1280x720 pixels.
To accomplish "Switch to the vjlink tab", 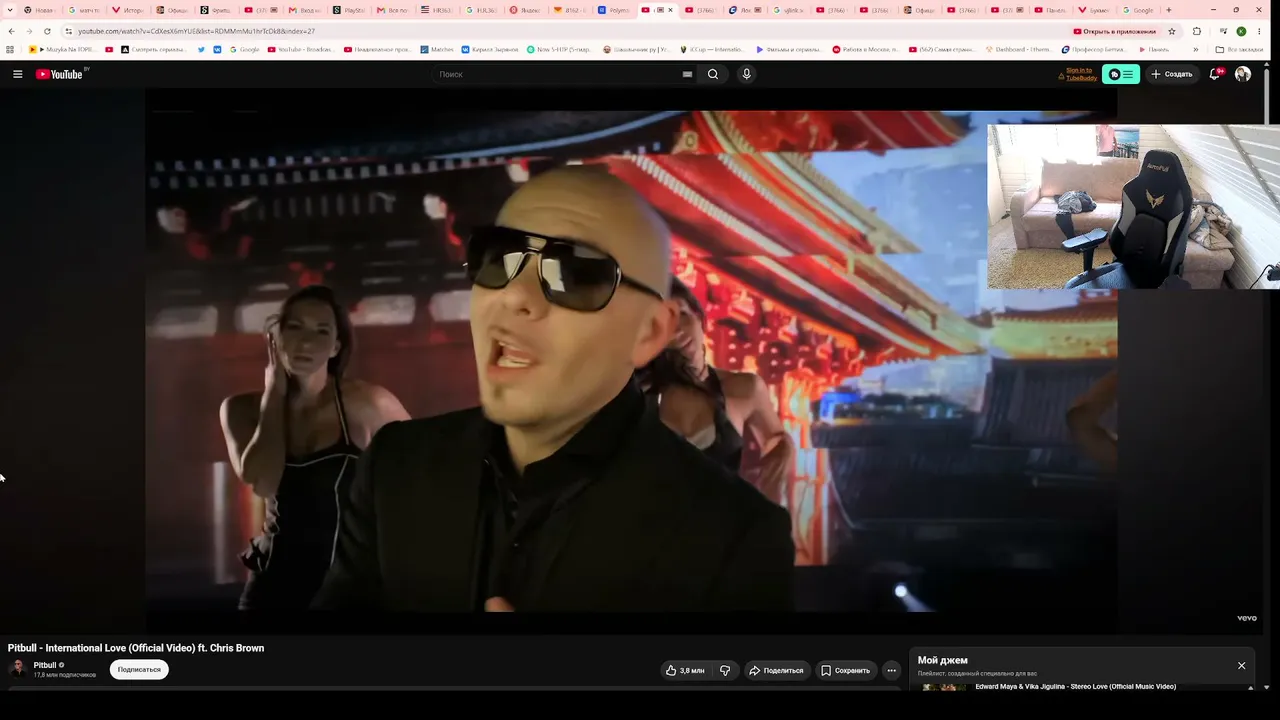I will point(790,10).
